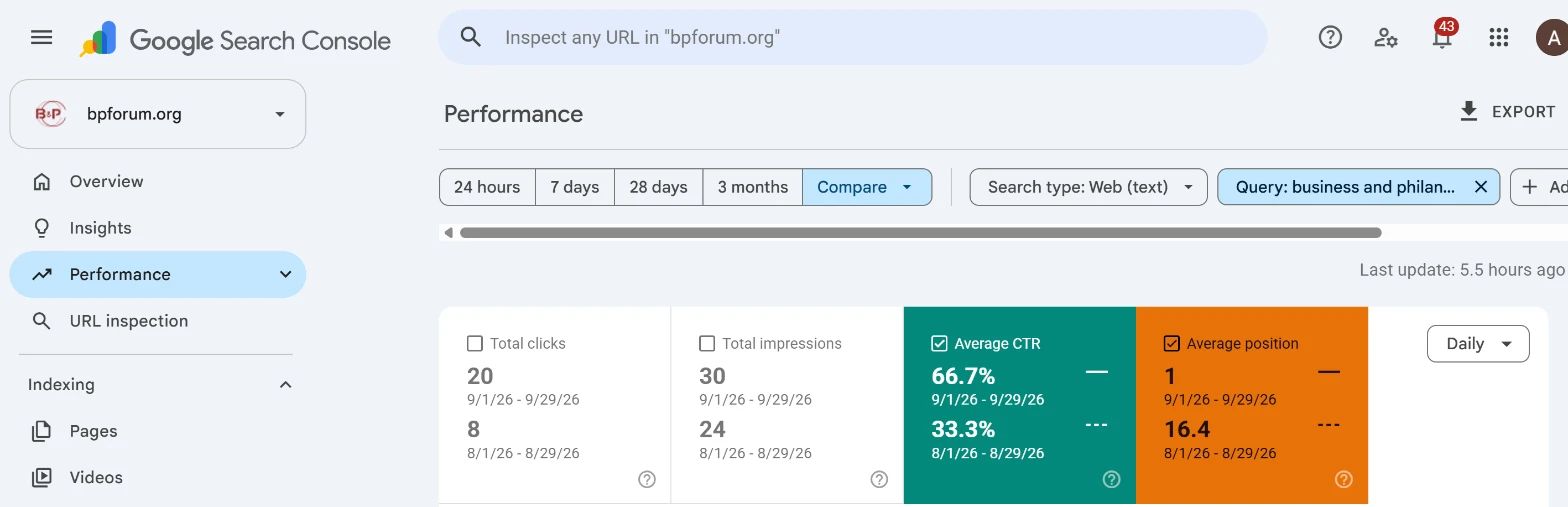The image size is (1568, 507).
Task: Click the Insights lightbulb icon
Action: 41,228
